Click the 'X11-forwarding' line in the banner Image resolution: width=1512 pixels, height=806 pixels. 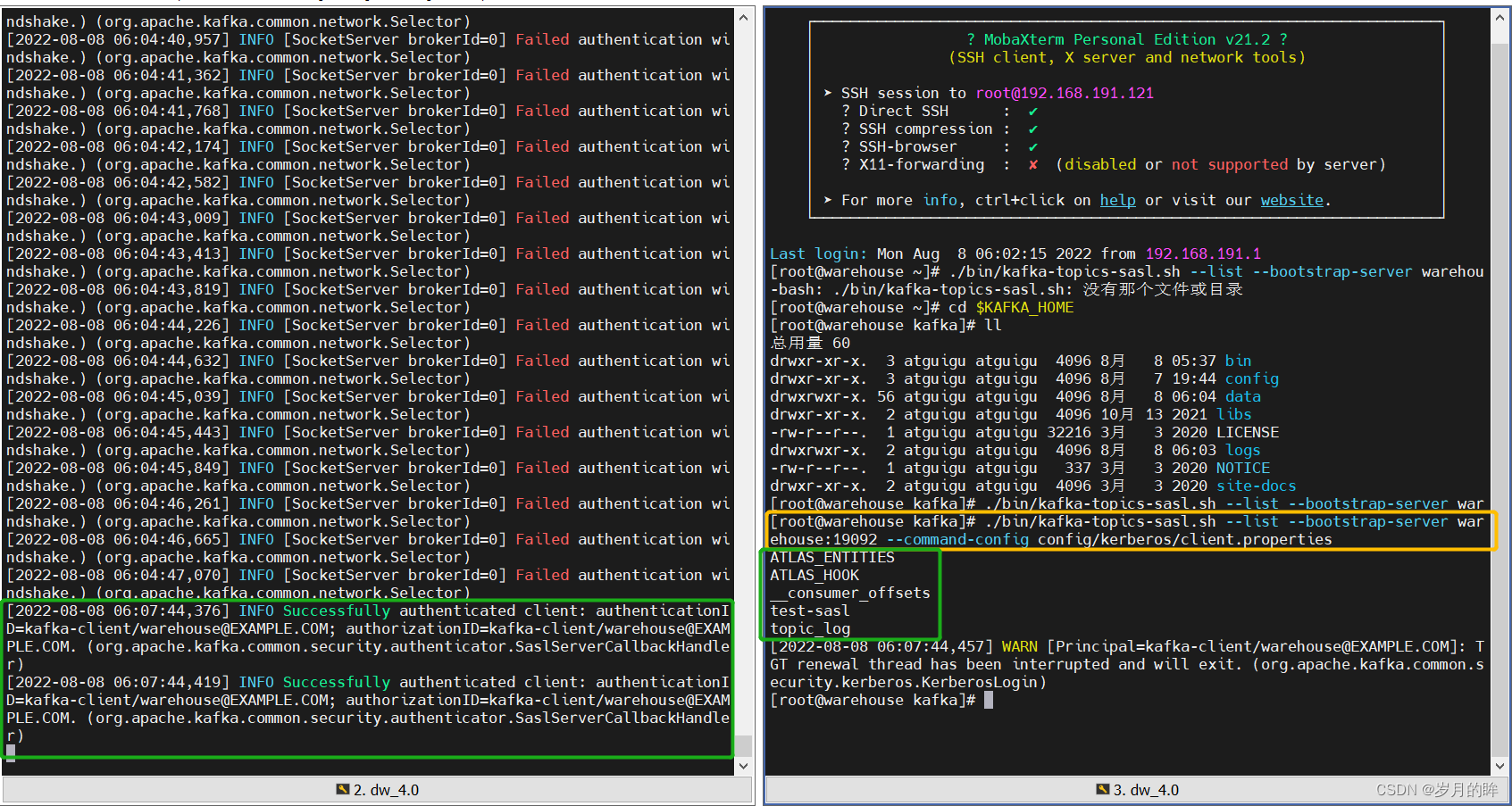(1113, 164)
